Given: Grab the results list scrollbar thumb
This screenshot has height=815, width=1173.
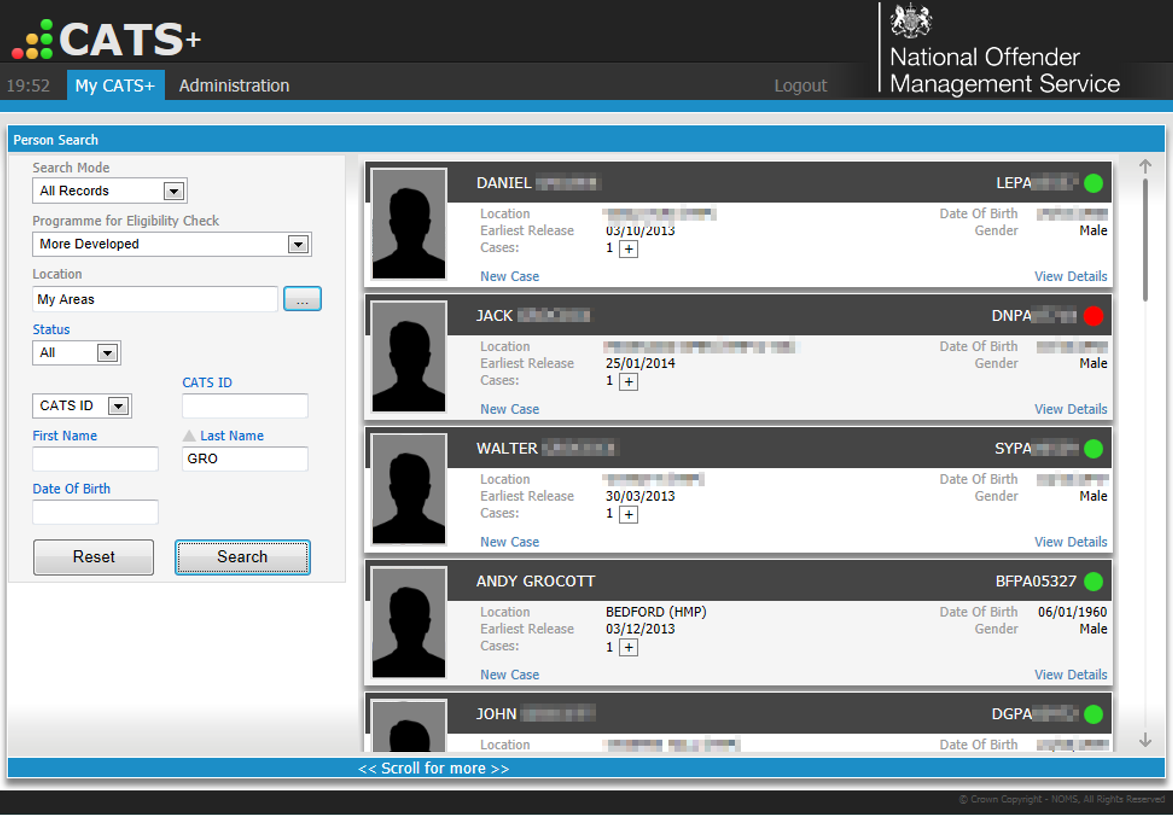Looking at the screenshot, I should point(1145,239).
